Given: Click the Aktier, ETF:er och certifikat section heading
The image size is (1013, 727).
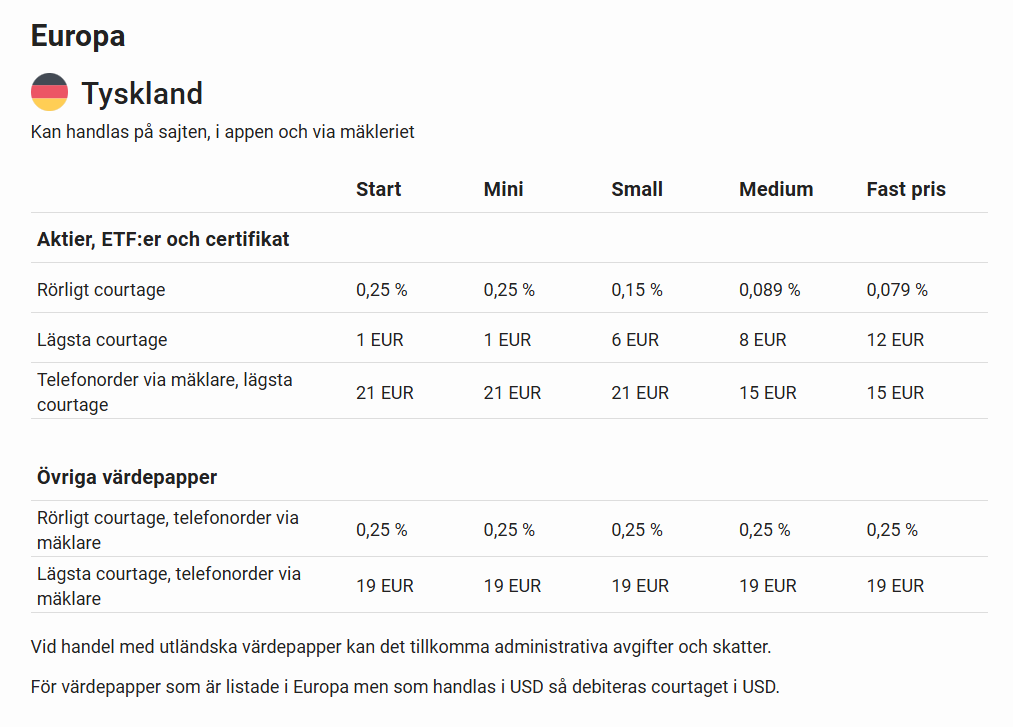Looking at the screenshot, I should [x=163, y=239].
